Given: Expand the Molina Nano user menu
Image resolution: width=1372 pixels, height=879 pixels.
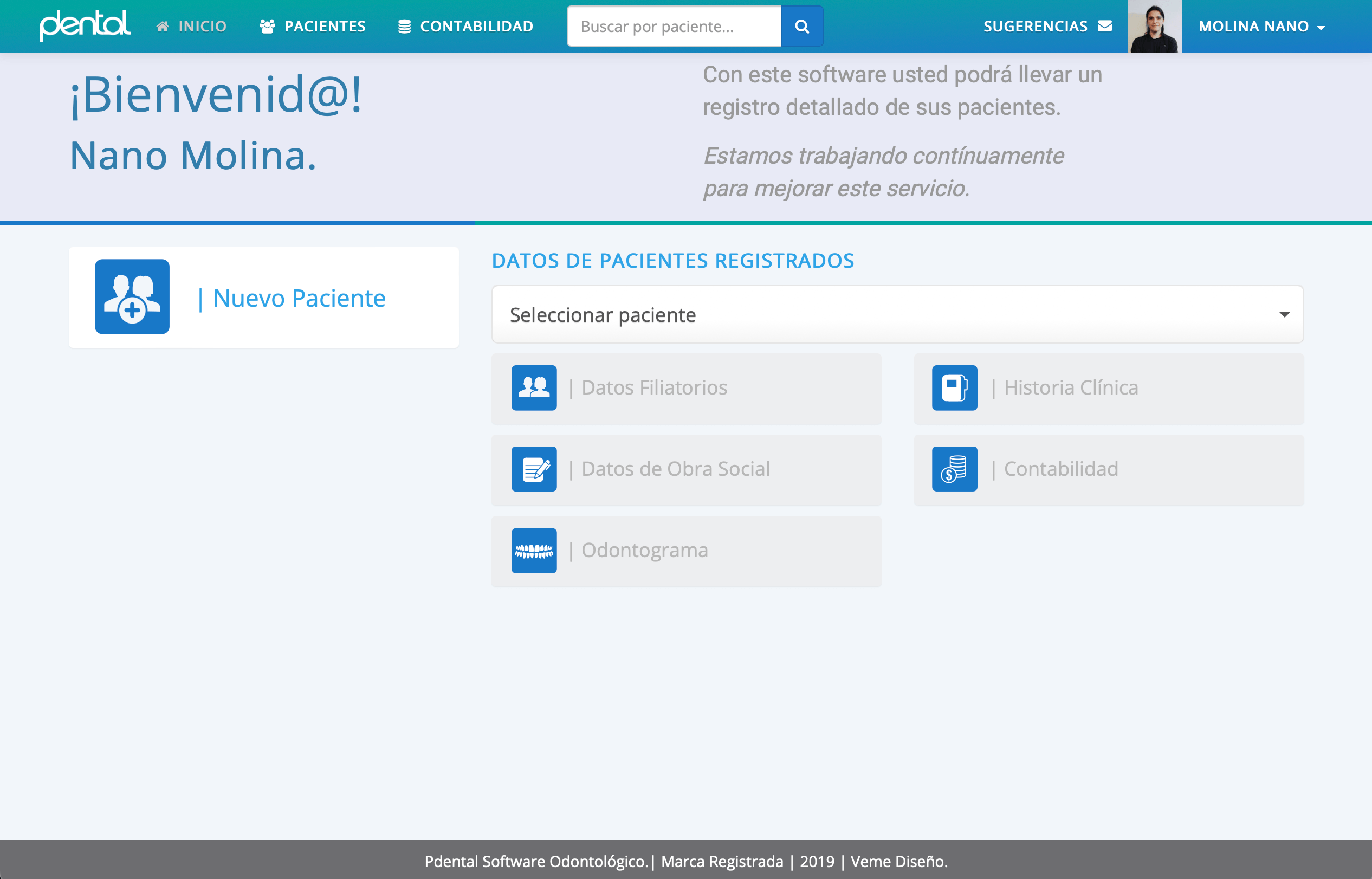Looking at the screenshot, I should 1261,26.
